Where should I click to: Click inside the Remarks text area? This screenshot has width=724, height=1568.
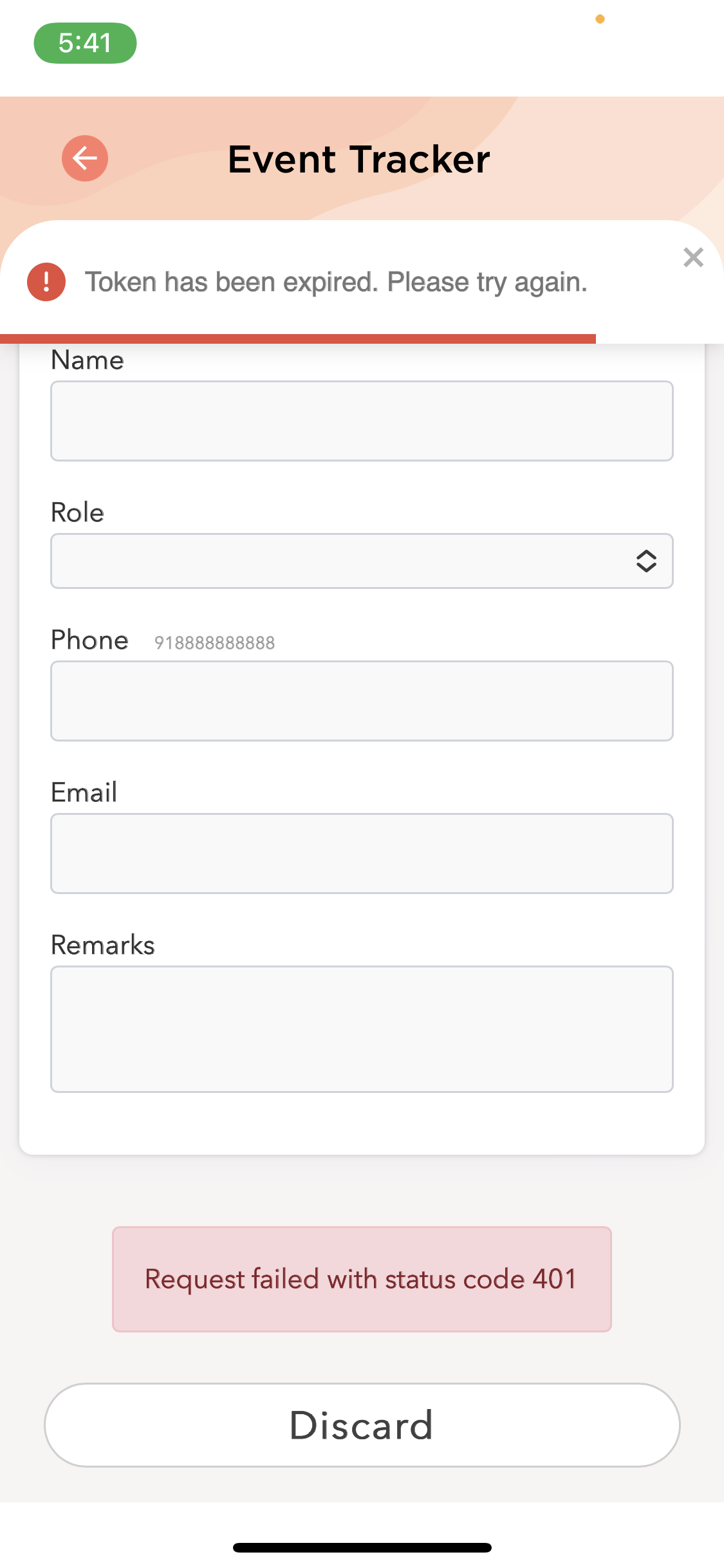(362, 1029)
